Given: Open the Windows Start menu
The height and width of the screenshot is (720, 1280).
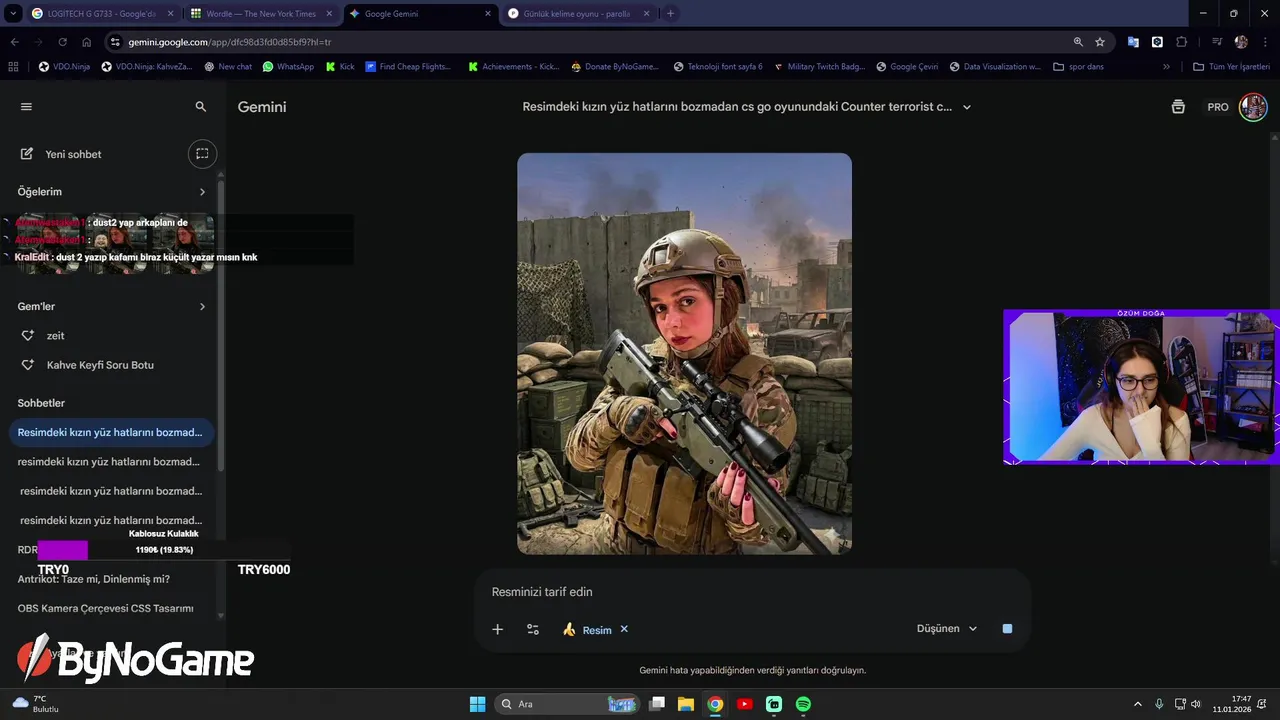Looking at the screenshot, I should tap(478, 704).
